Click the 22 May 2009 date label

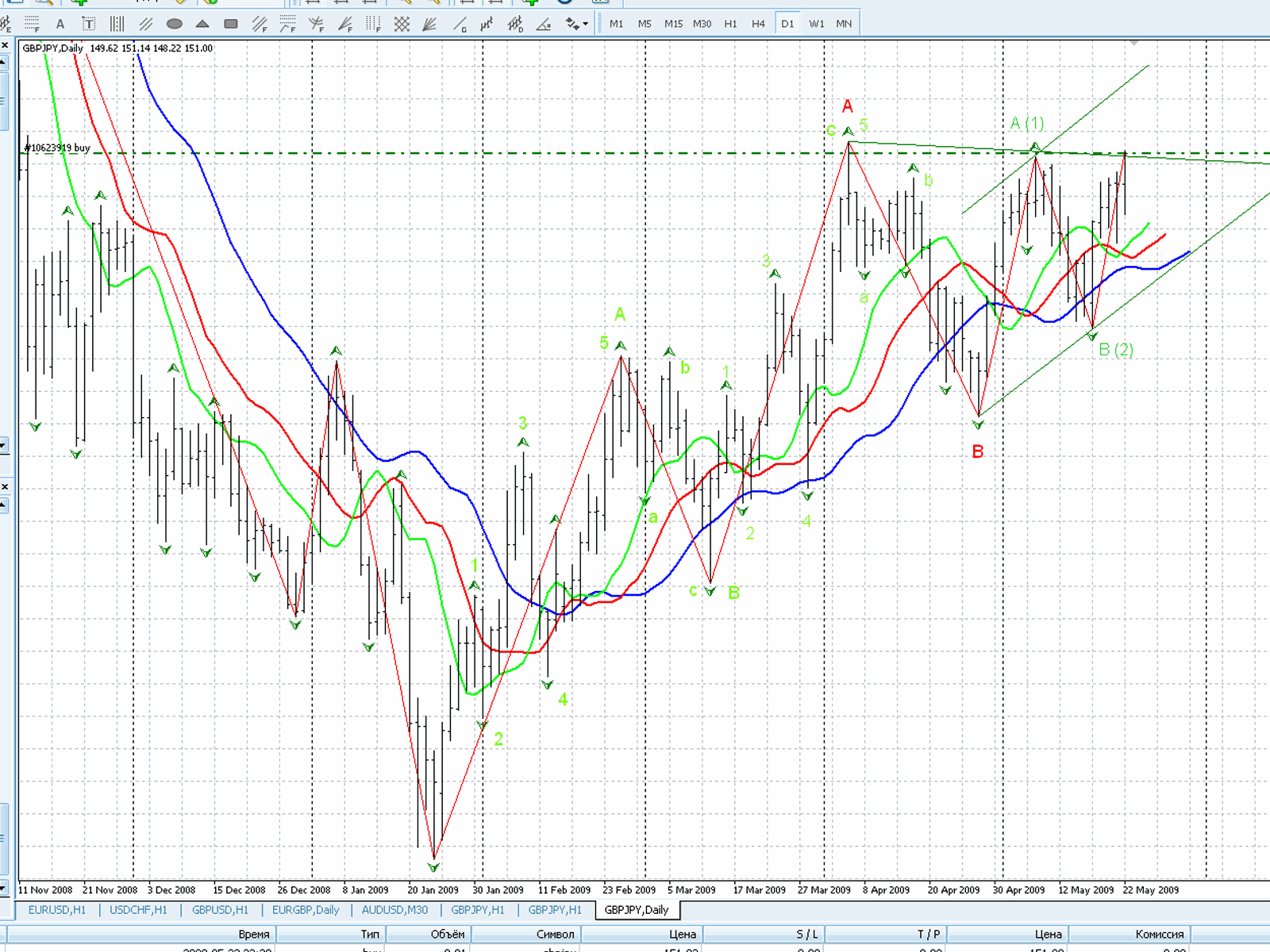[x=1151, y=890]
